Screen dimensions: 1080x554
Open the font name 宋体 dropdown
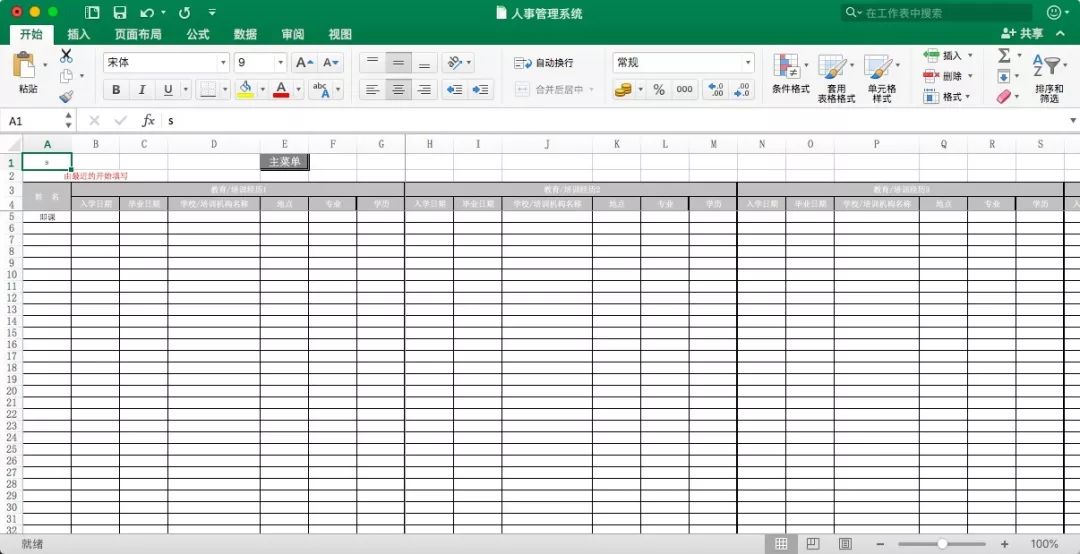[223, 63]
